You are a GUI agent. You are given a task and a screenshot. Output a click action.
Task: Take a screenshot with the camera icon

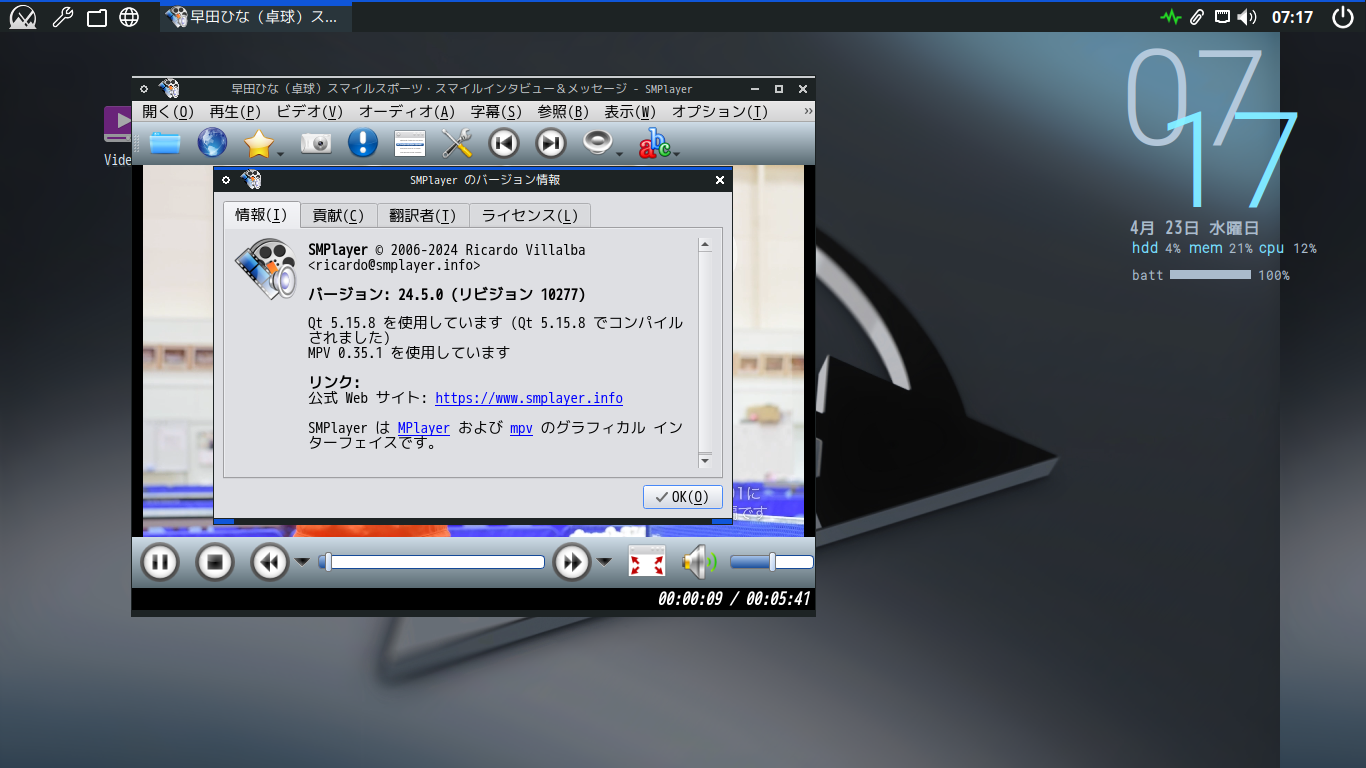tap(316, 143)
